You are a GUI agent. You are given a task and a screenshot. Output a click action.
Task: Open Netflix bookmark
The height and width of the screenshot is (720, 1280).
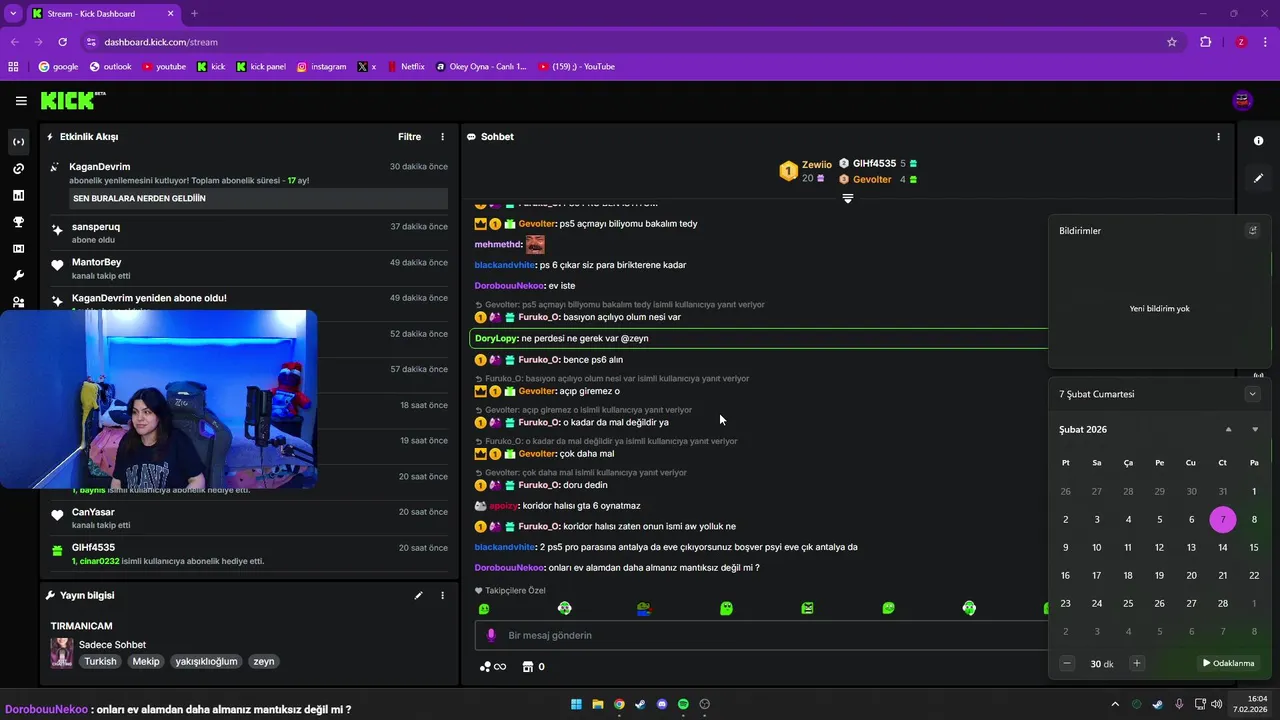pyautogui.click(x=405, y=67)
